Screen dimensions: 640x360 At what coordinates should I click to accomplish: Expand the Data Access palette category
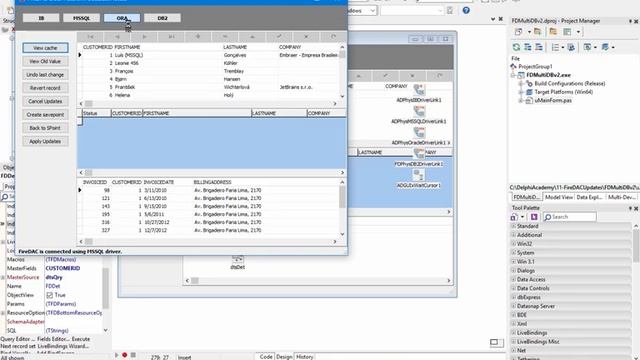[x=513, y=280]
